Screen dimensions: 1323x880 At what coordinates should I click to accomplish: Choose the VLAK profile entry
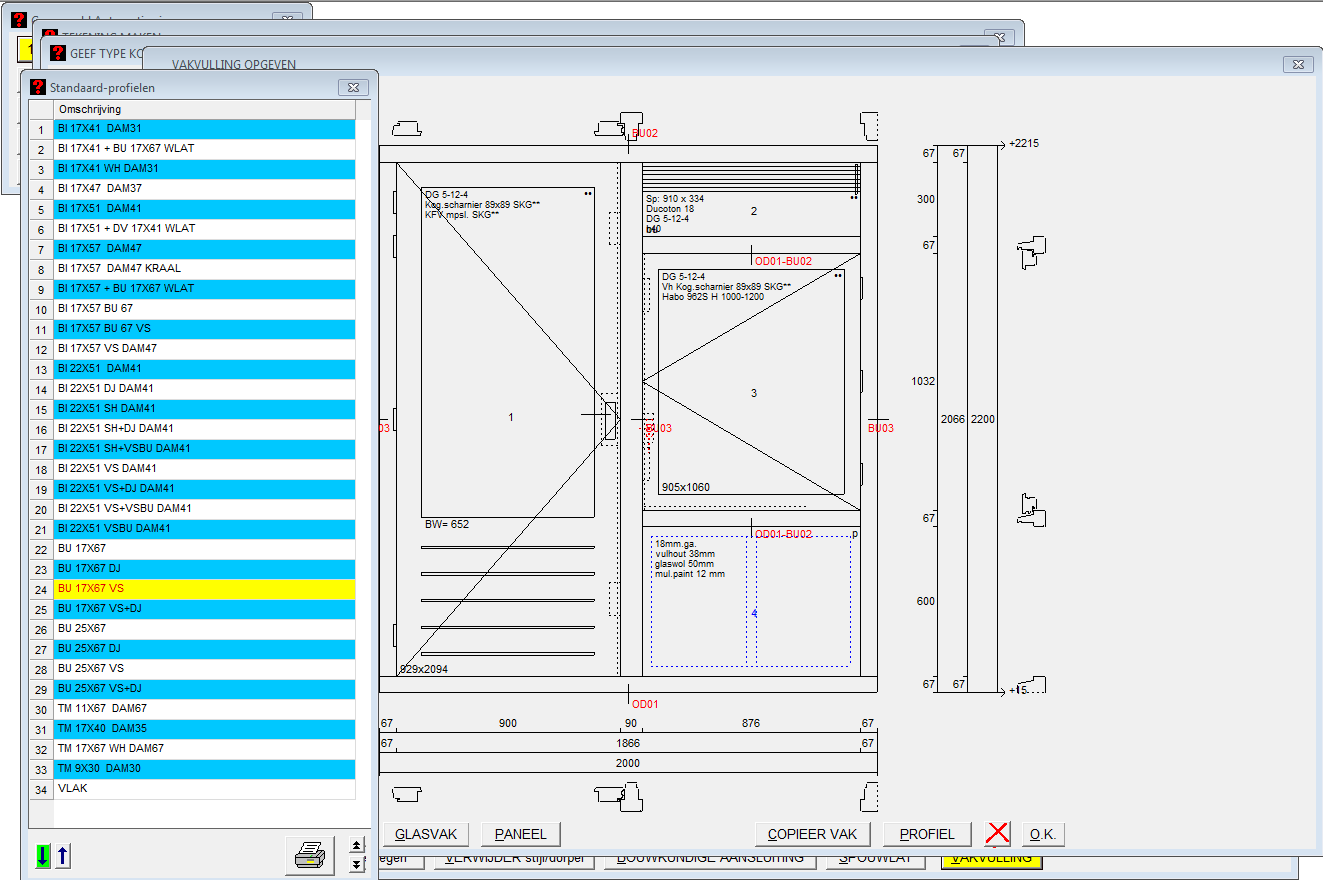(204, 789)
